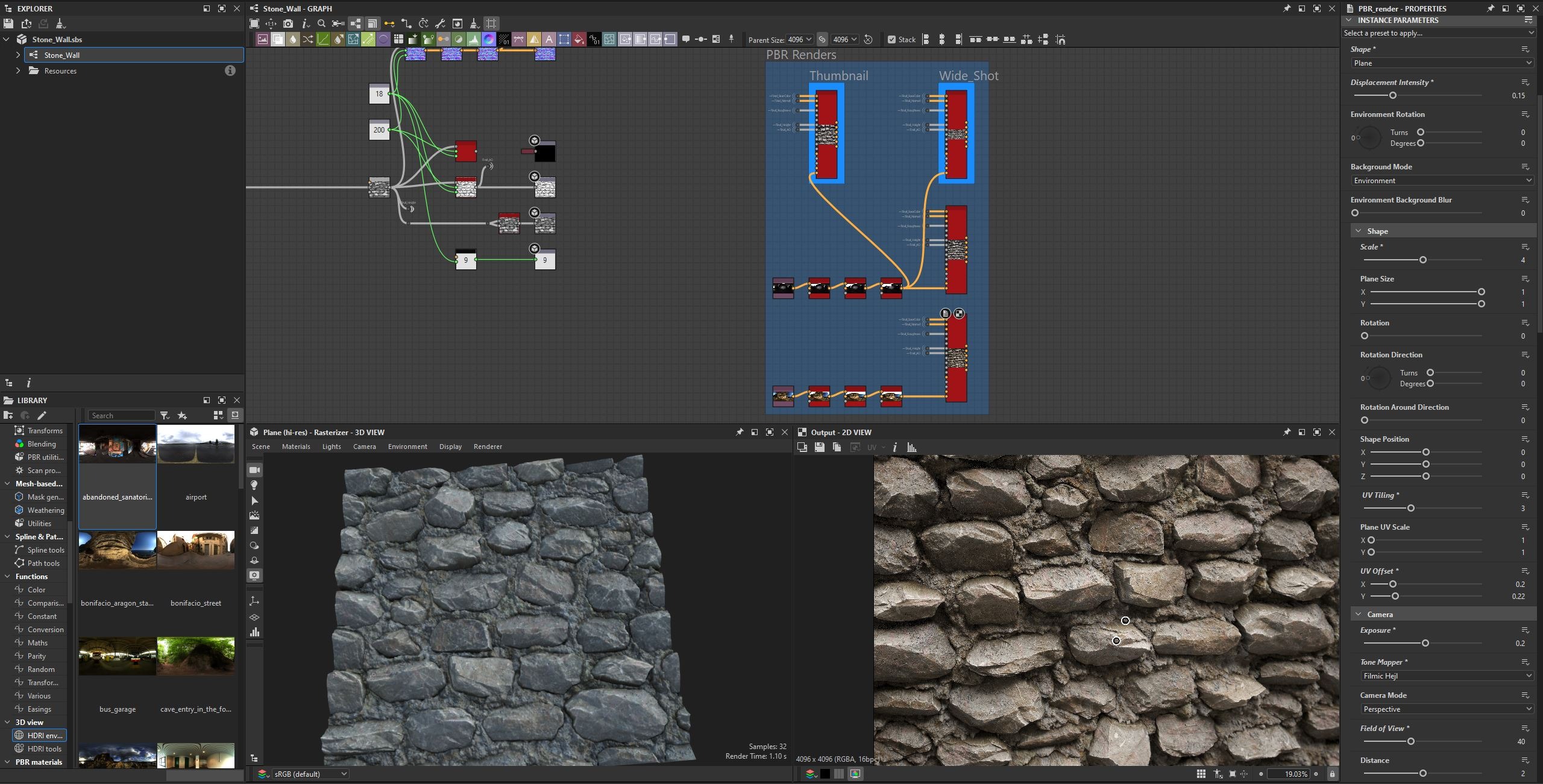This screenshot has height=784, width=1543.
Task: Click the info icon next to Resources
Action: click(230, 71)
